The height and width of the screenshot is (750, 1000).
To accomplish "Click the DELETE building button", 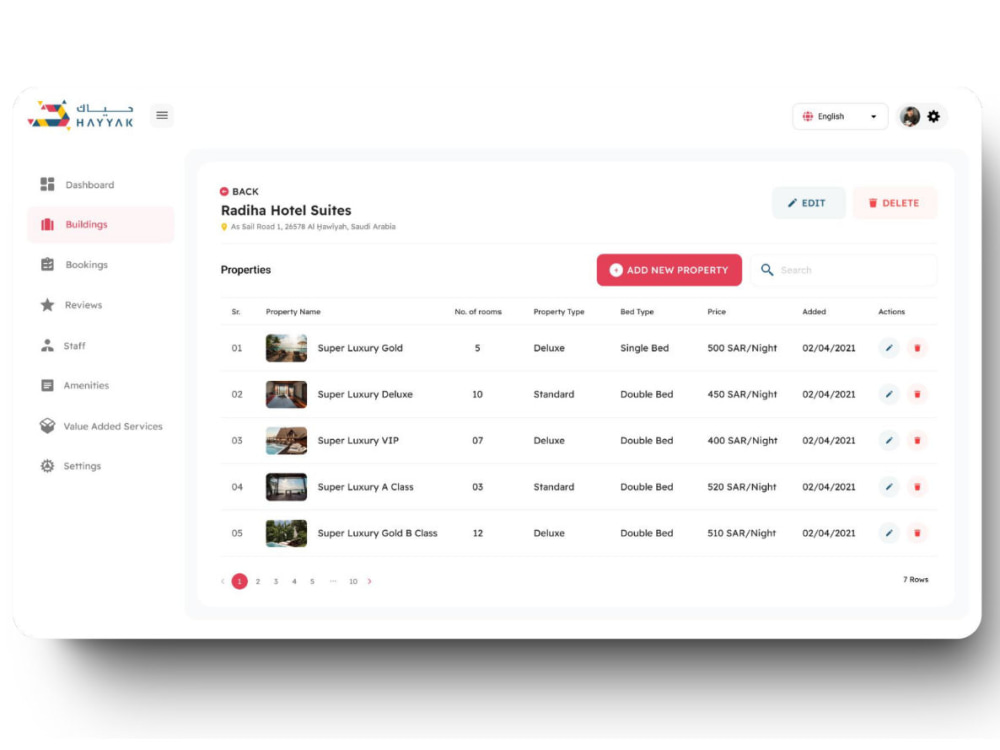I will [x=894, y=203].
